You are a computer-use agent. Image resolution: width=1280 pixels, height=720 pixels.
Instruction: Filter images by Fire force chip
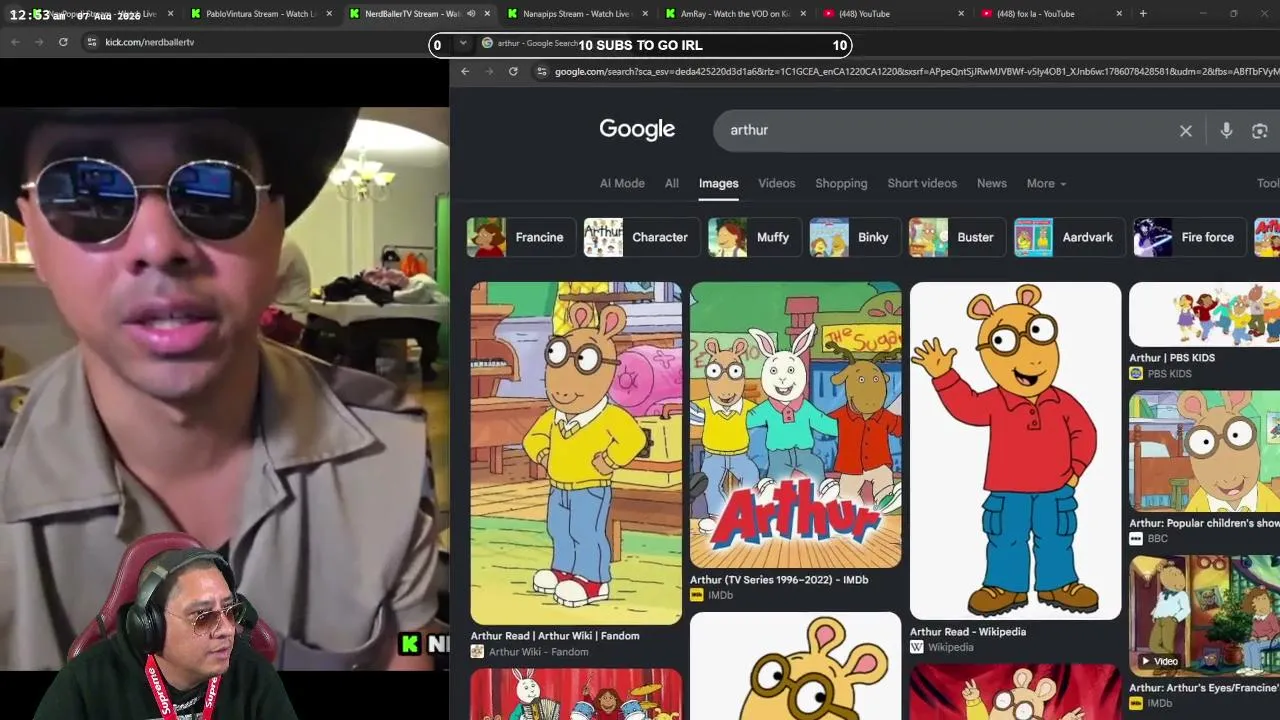point(1190,238)
